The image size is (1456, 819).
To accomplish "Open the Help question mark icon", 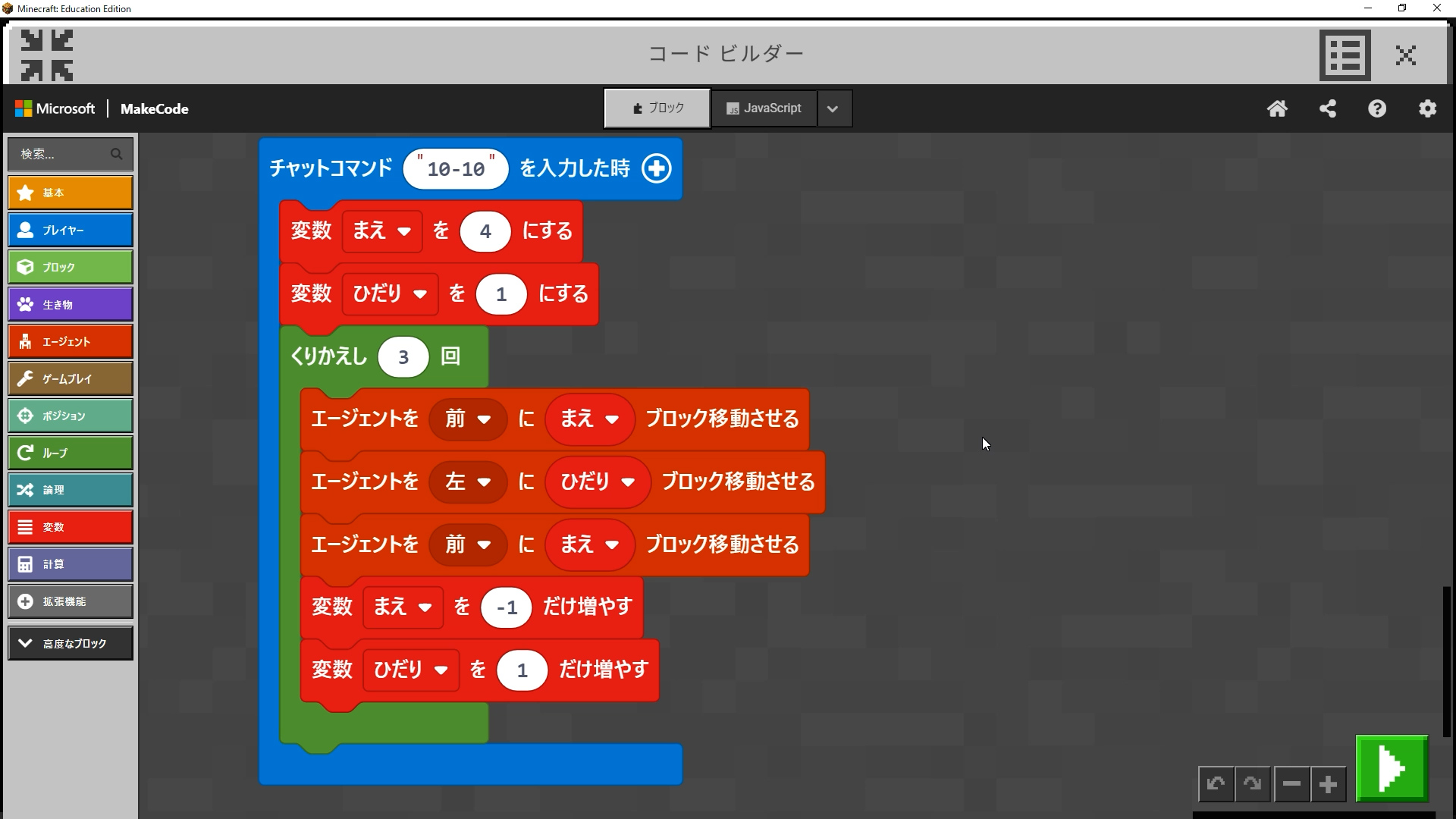I will (1377, 108).
